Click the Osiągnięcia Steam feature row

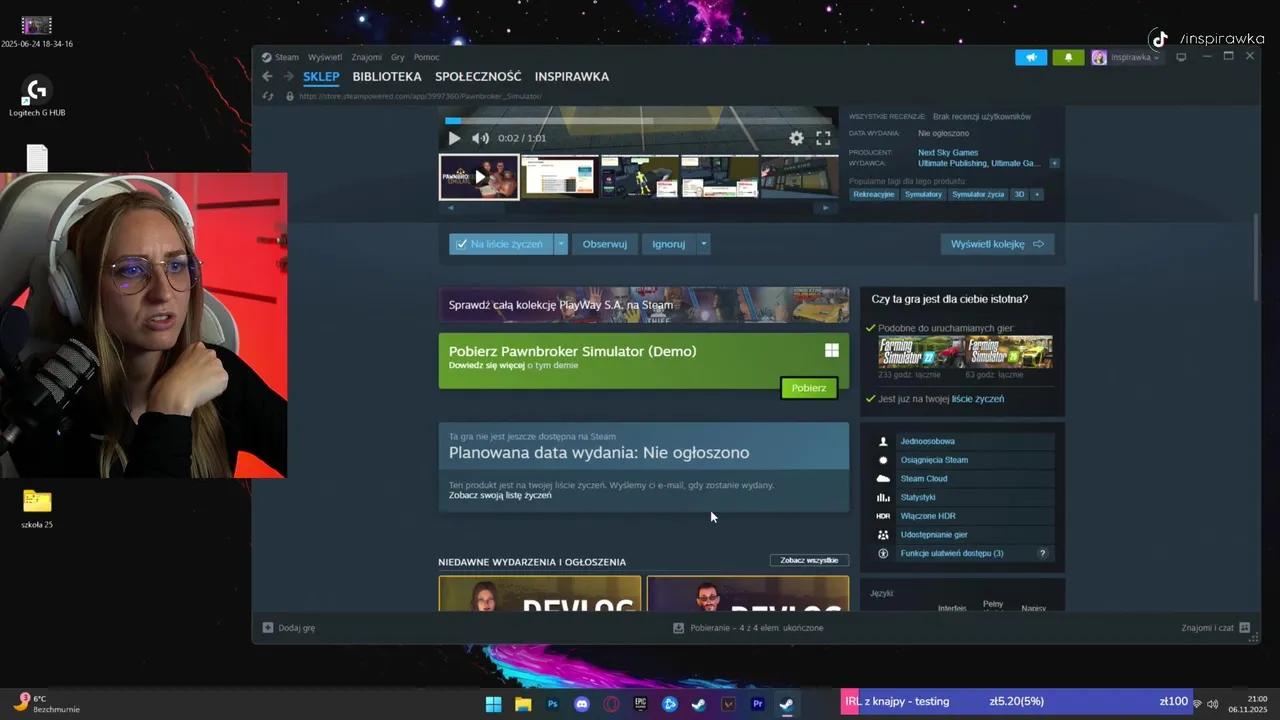click(963, 460)
